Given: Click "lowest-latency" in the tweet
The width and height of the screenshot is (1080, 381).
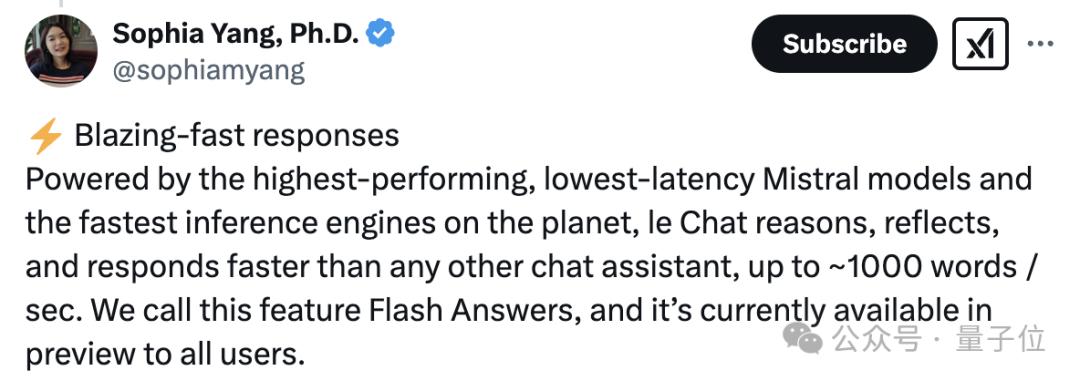Looking at the screenshot, I should click(649, 180).
